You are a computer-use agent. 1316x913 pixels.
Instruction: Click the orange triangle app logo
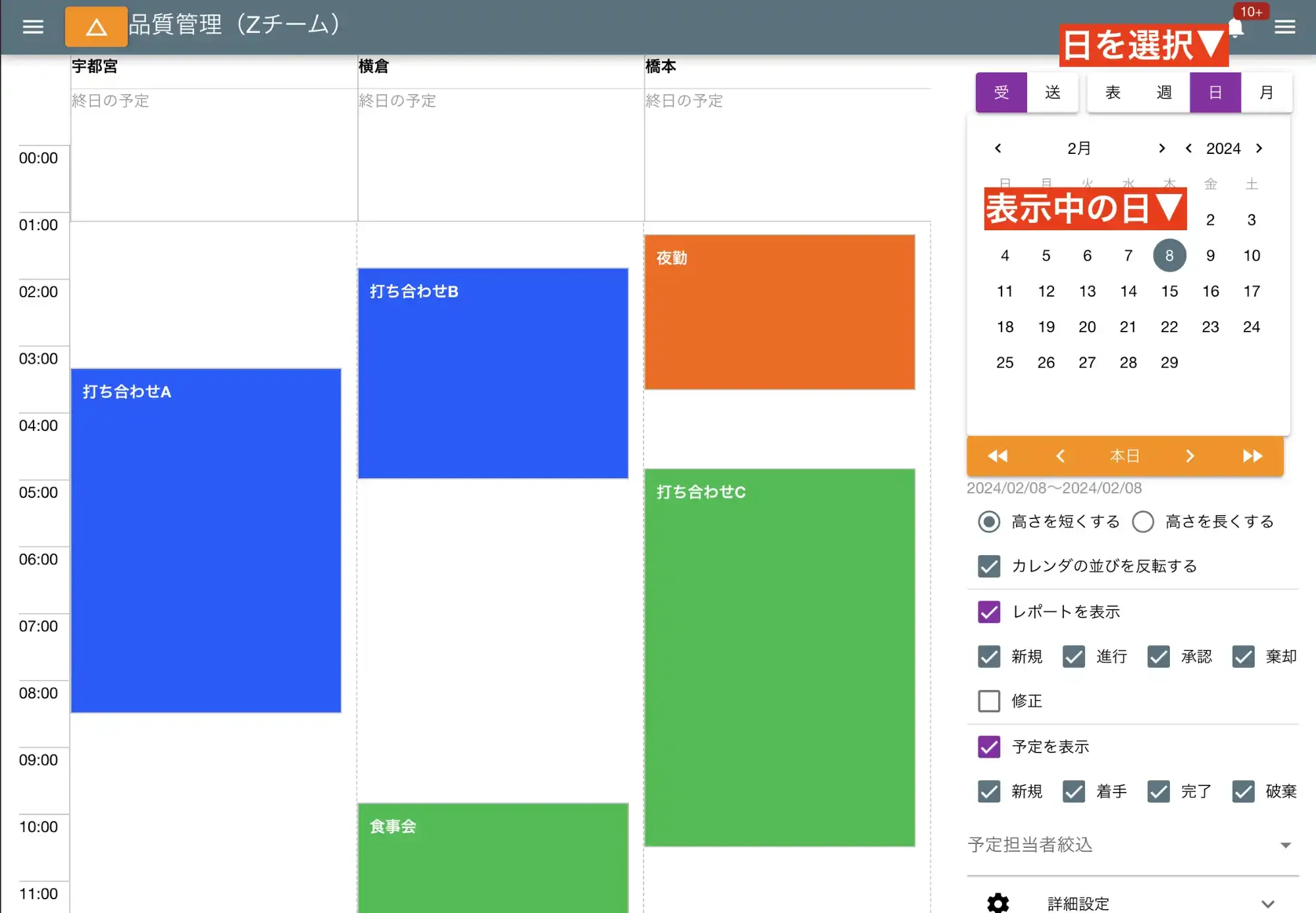pos(96,27)
